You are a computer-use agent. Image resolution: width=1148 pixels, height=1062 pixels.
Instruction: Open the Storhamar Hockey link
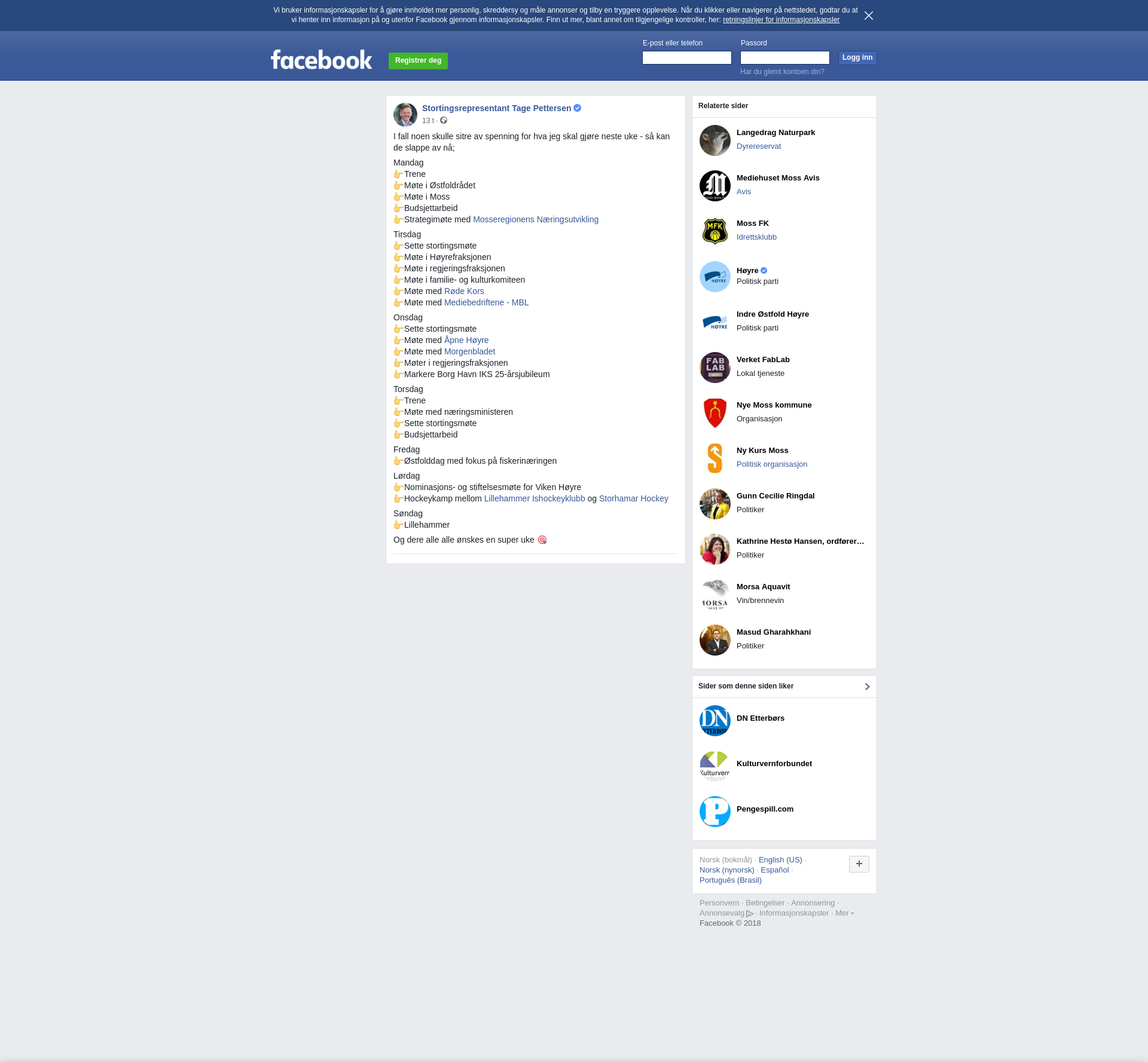tap(634, 498)
